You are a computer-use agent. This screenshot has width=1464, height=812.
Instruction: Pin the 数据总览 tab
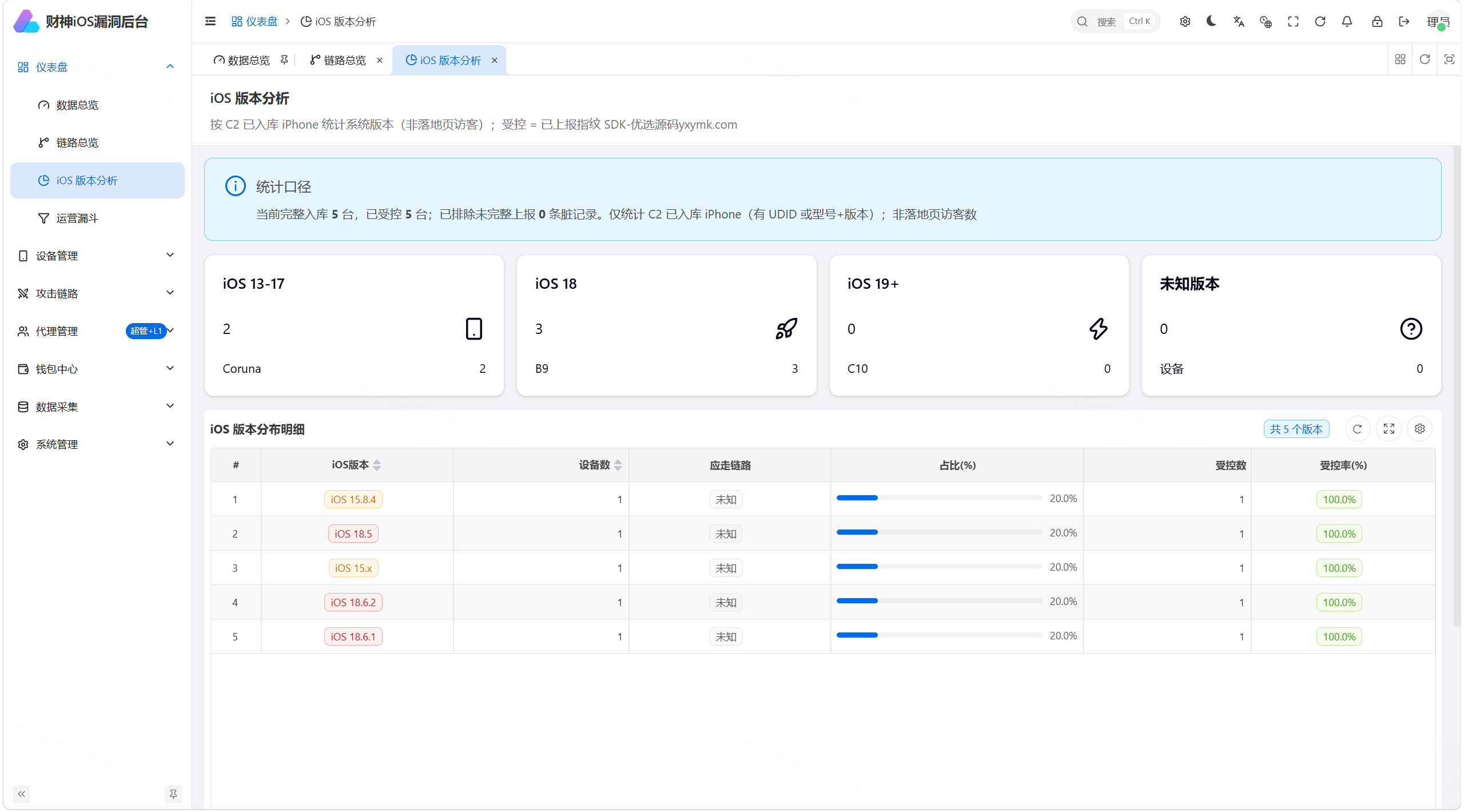pyautogui.click(x=284, y=59)
